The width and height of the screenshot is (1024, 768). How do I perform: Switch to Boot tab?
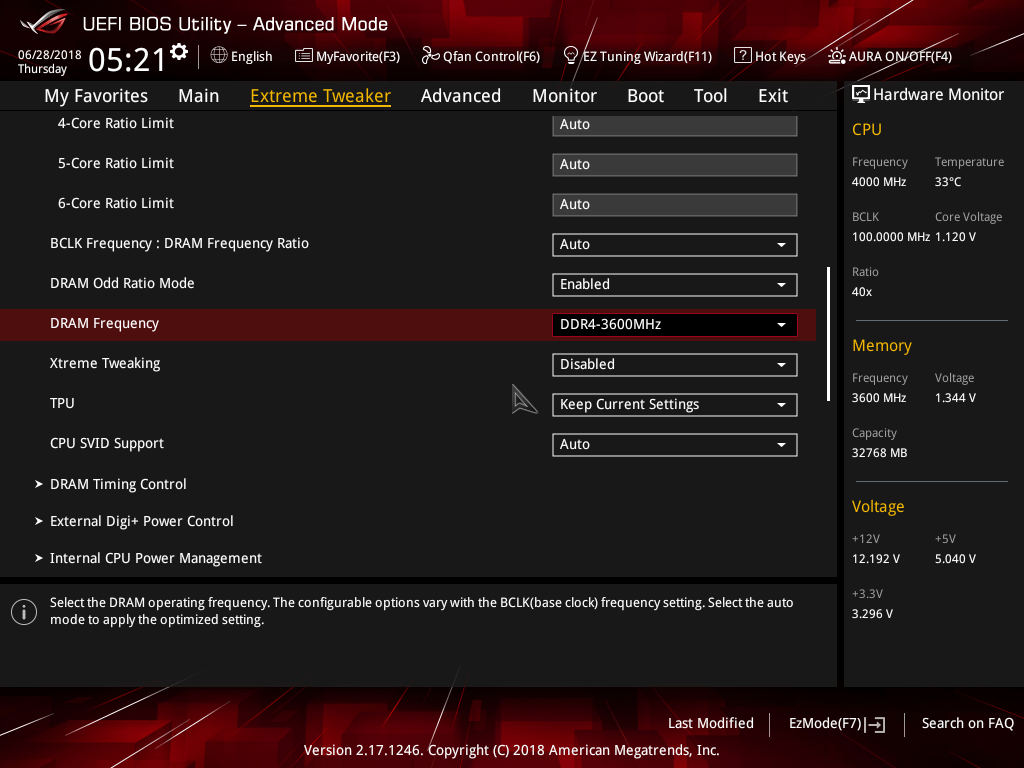click(x=645, y=96)
